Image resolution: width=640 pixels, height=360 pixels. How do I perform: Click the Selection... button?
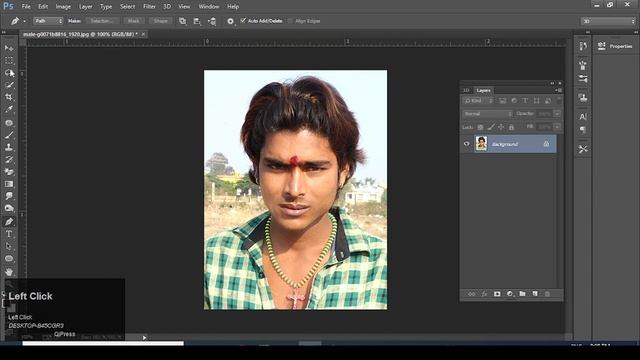(x=102, y=21)
